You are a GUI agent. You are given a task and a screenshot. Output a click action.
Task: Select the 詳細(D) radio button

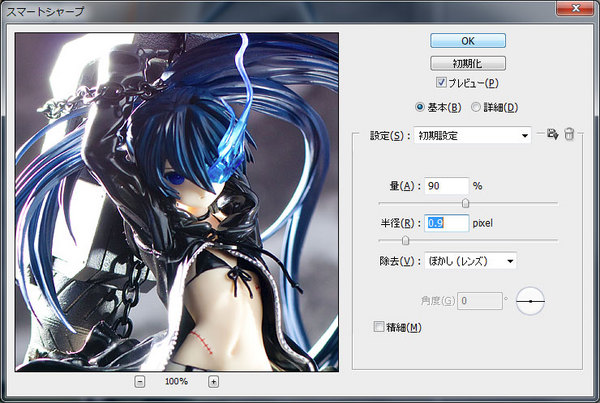click(475, 107)
